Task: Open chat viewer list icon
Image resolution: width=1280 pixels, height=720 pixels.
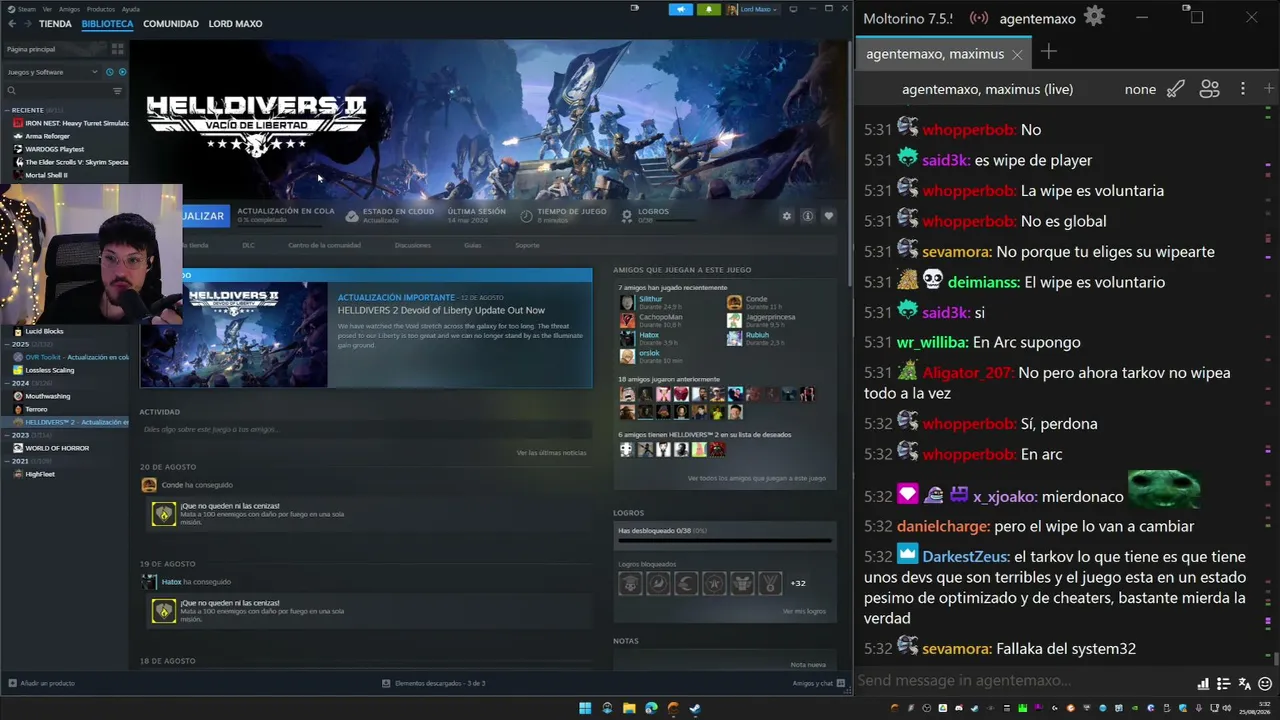Action: coord(1209,89)
